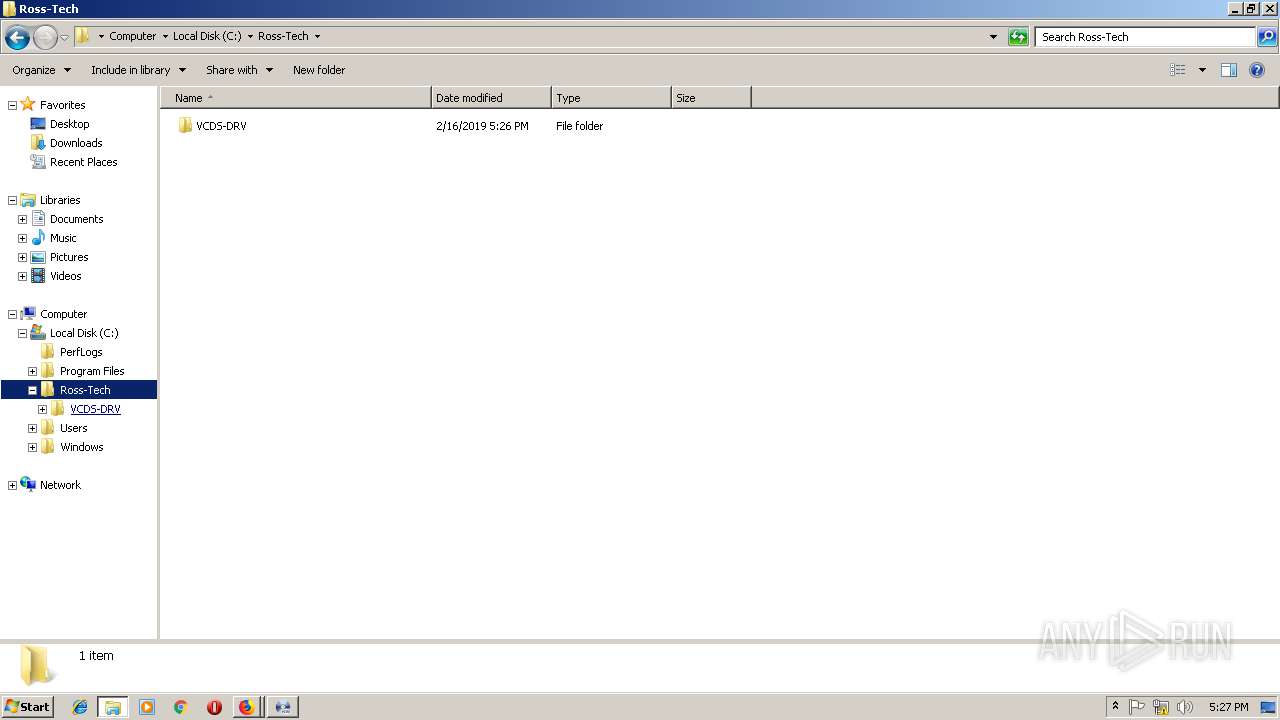Open the Share with menu
Viewport: 1280px width, 720px height.
[239, 70]
